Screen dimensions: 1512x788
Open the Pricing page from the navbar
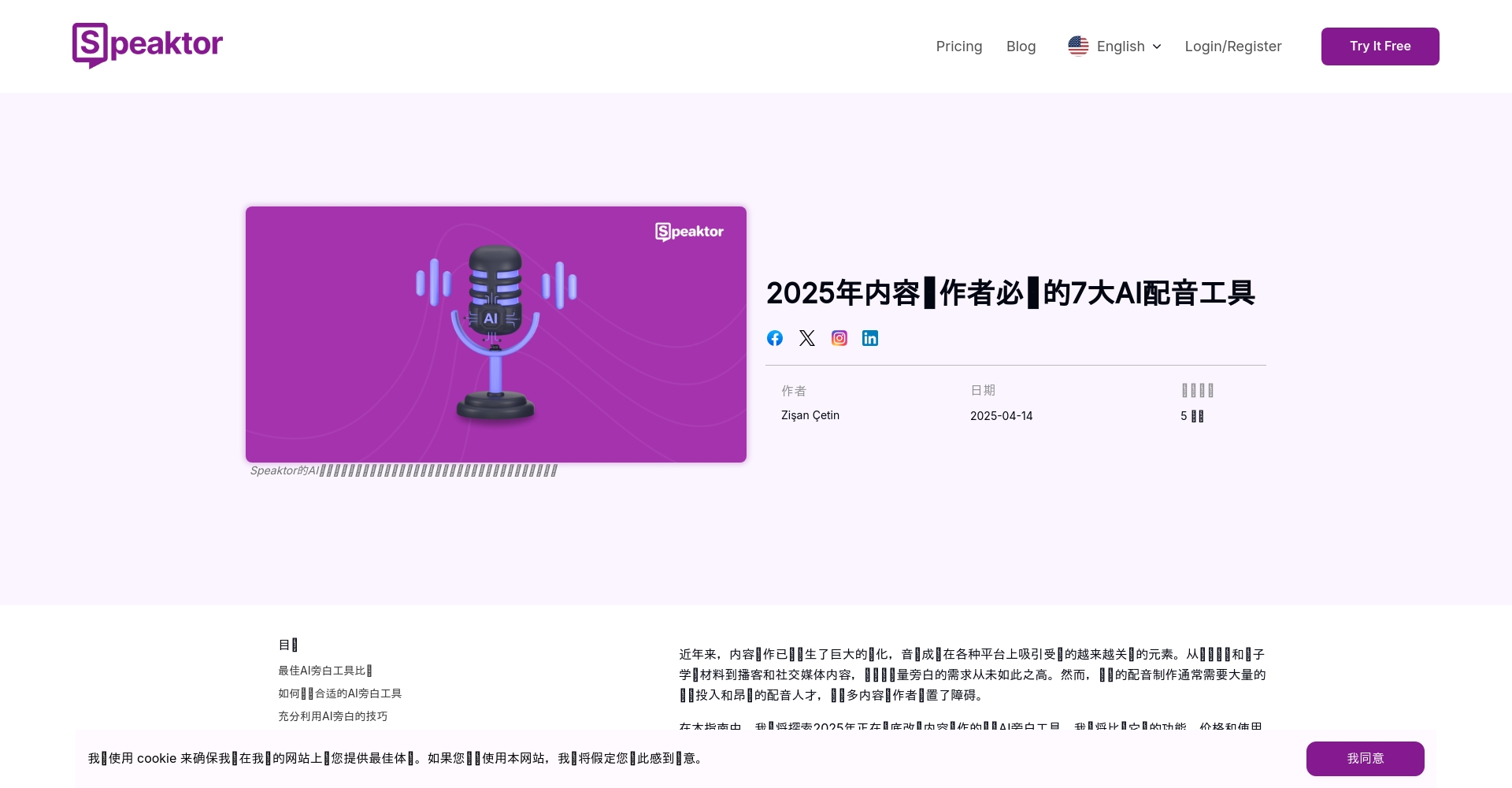click(x=958, y=46)
